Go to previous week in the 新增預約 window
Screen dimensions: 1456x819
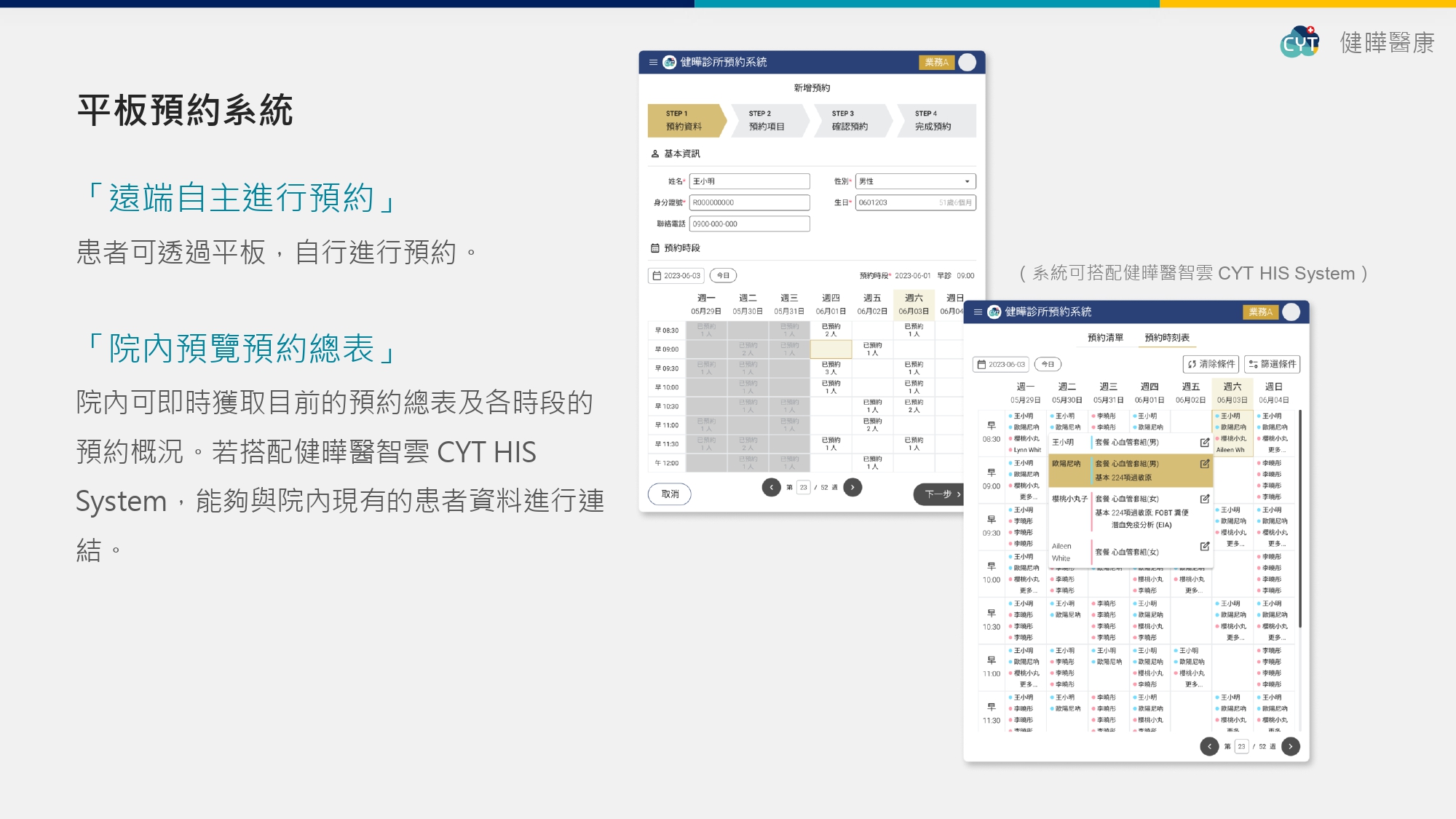pyautogui.click(x=772, y=487)
